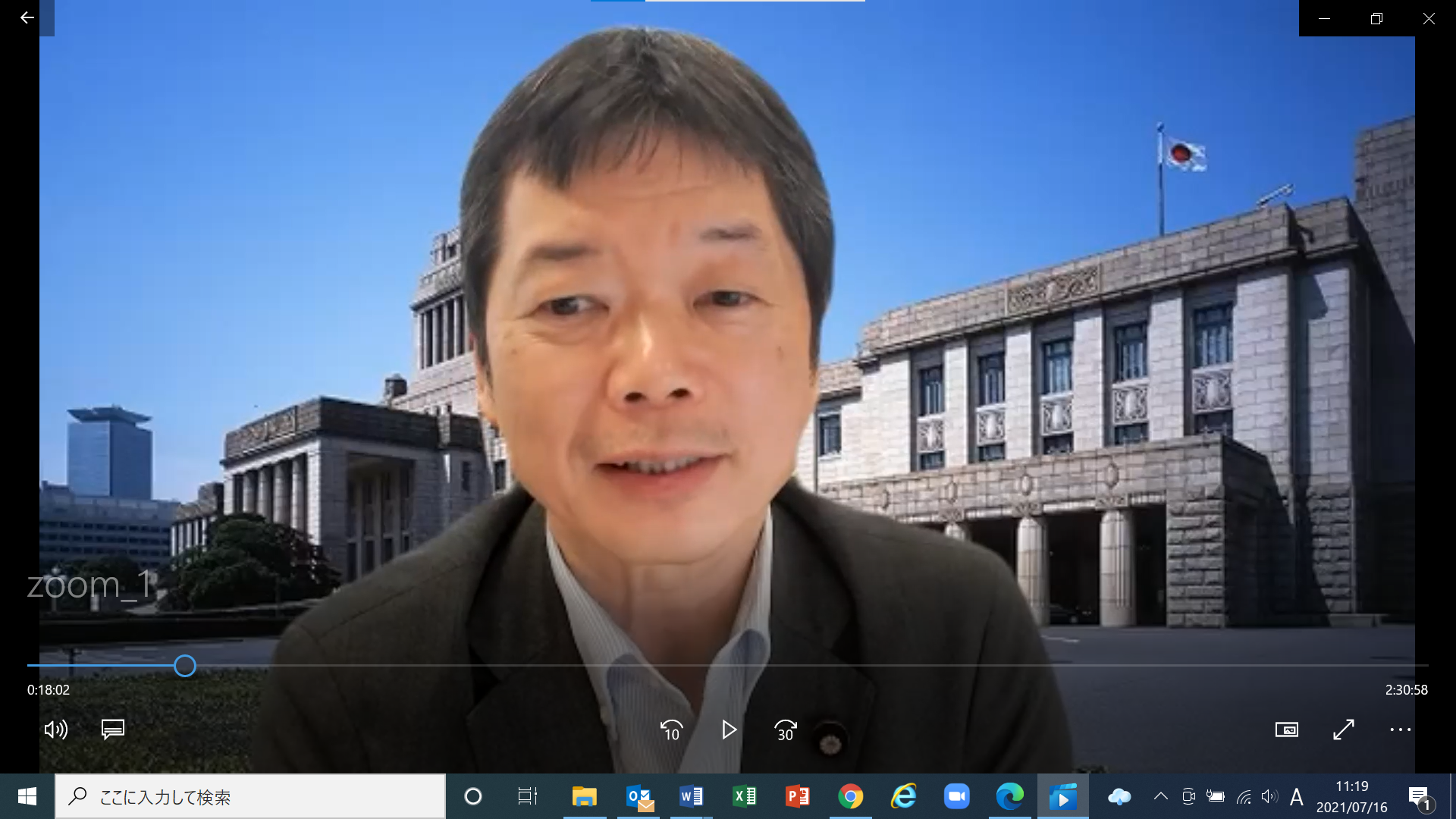Open Zoom from the taskbar
1456x819 pixels.
pos(957,796)
